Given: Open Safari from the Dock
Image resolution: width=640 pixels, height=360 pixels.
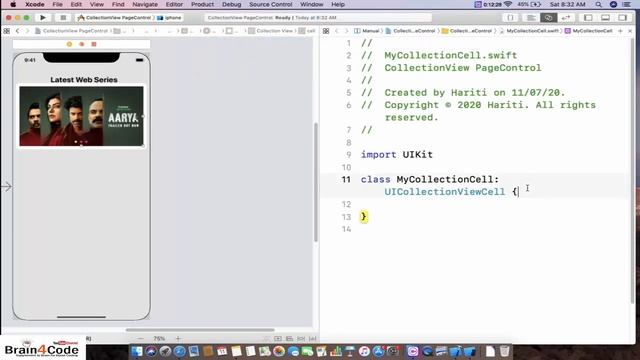Looking at the screenshot, I should click(x=180, y=351).
